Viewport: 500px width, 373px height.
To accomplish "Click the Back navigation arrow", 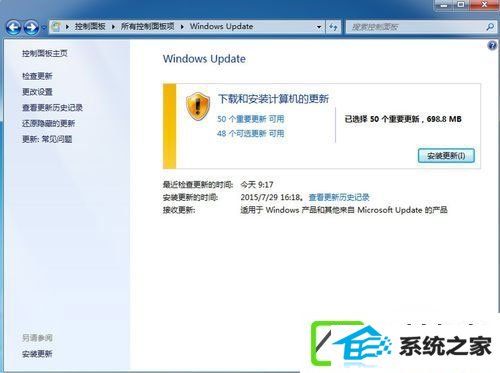I will coord(14,27).
